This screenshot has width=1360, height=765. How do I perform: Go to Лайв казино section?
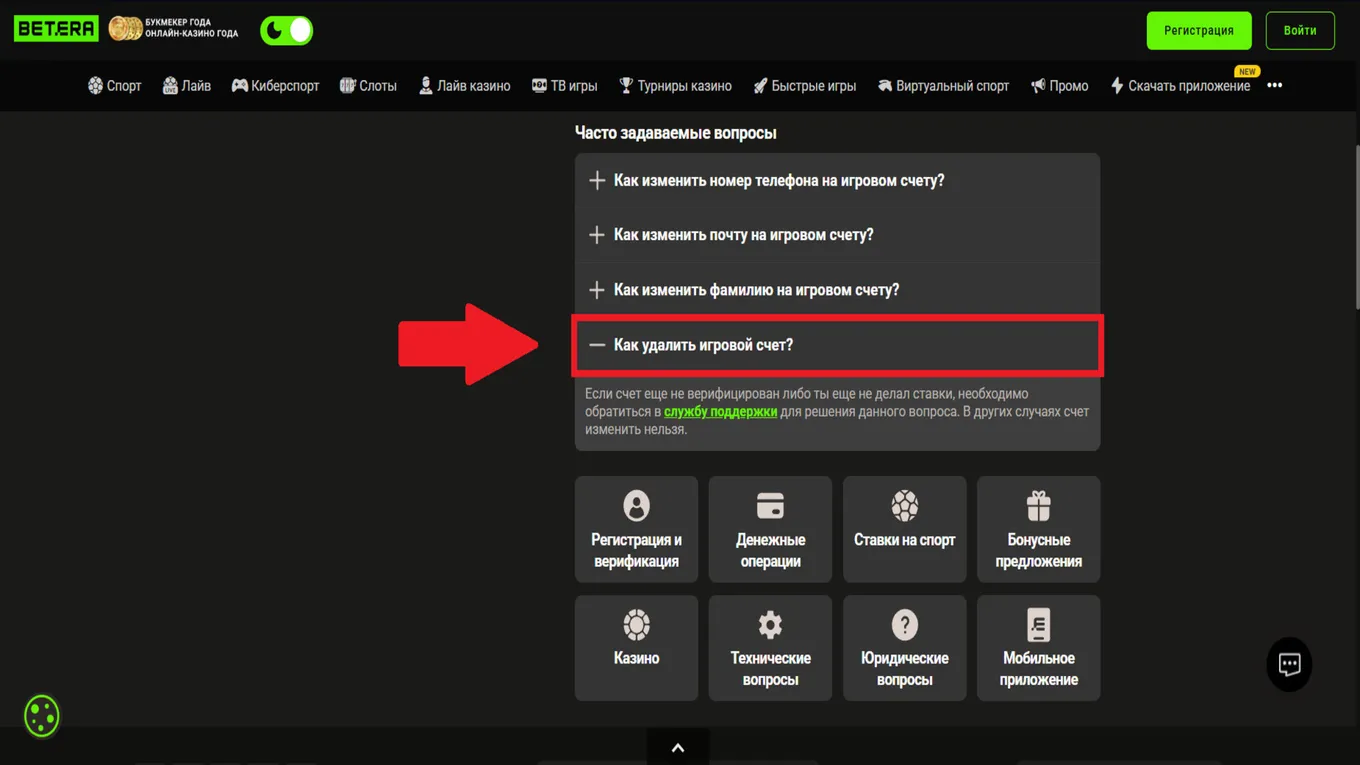pyautogui.click(x=464, y=86)
